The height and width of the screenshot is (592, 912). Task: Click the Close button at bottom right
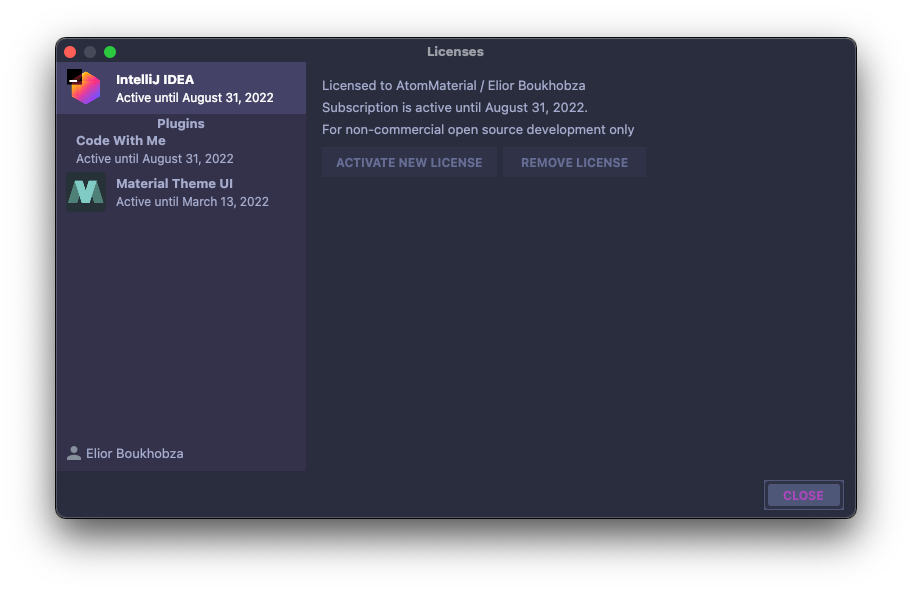(x=803, y=495)
